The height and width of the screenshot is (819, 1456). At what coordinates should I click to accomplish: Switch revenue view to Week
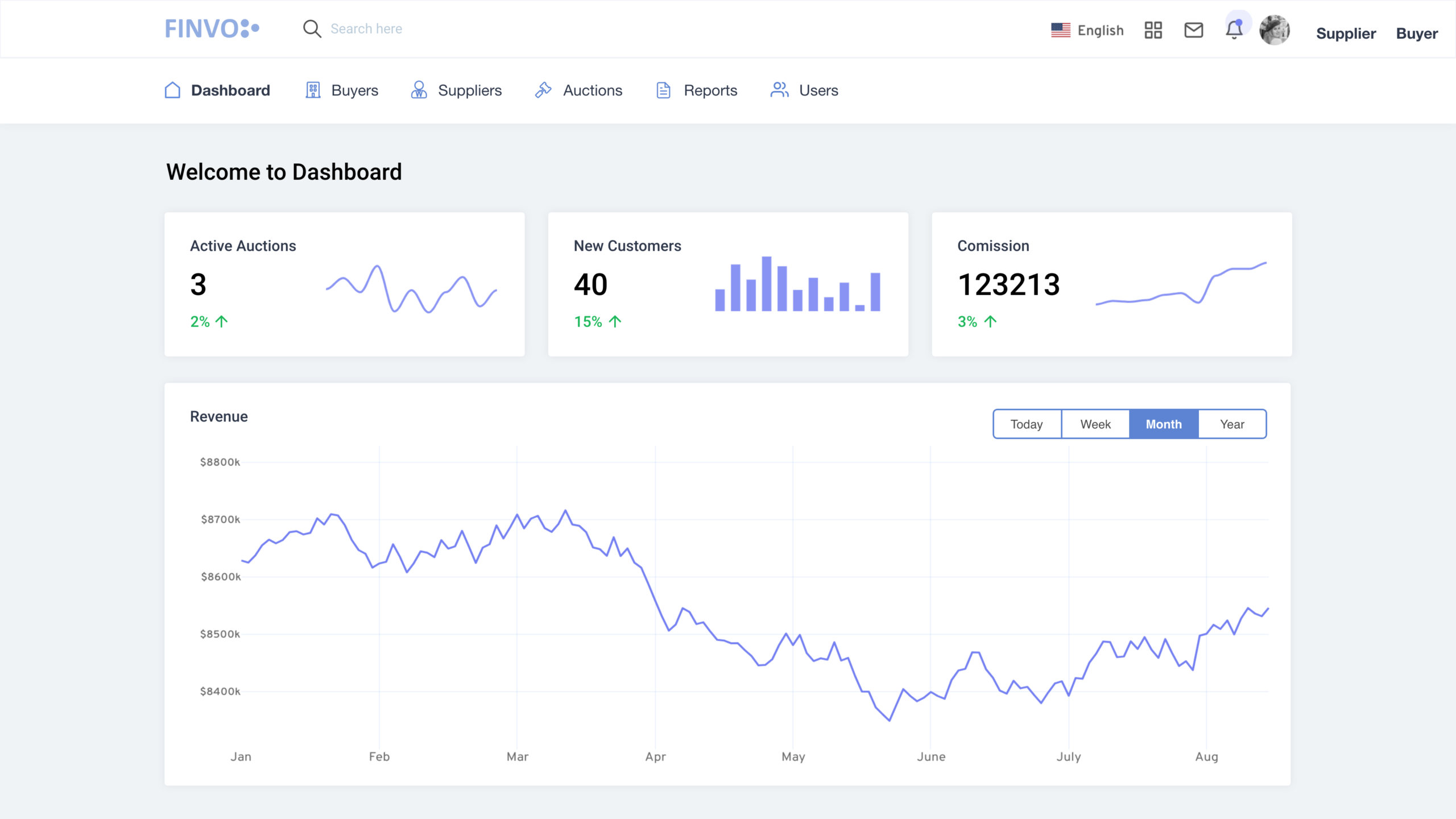coord(1095,424)
